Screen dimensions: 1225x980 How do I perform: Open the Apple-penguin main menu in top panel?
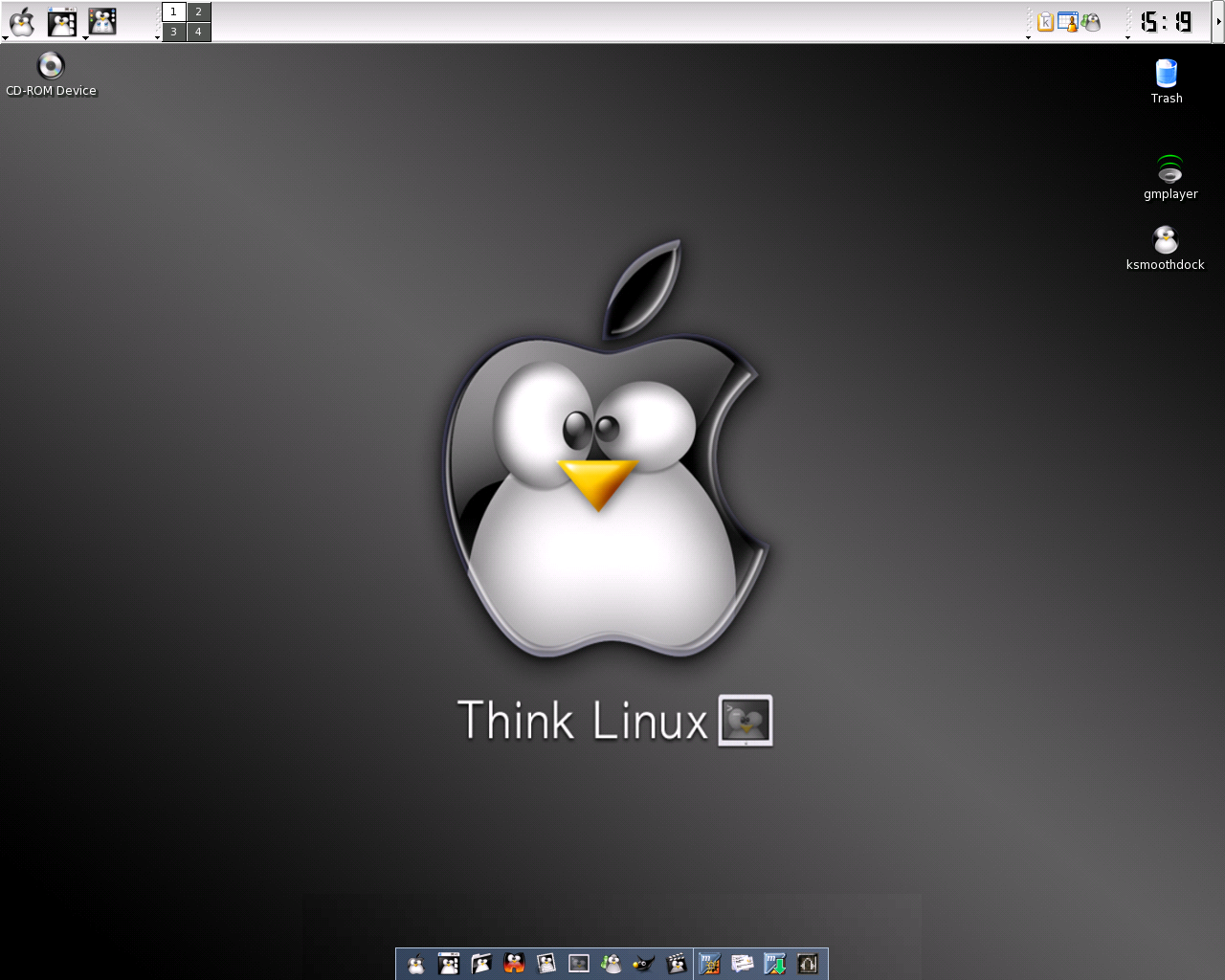point(22,22)
